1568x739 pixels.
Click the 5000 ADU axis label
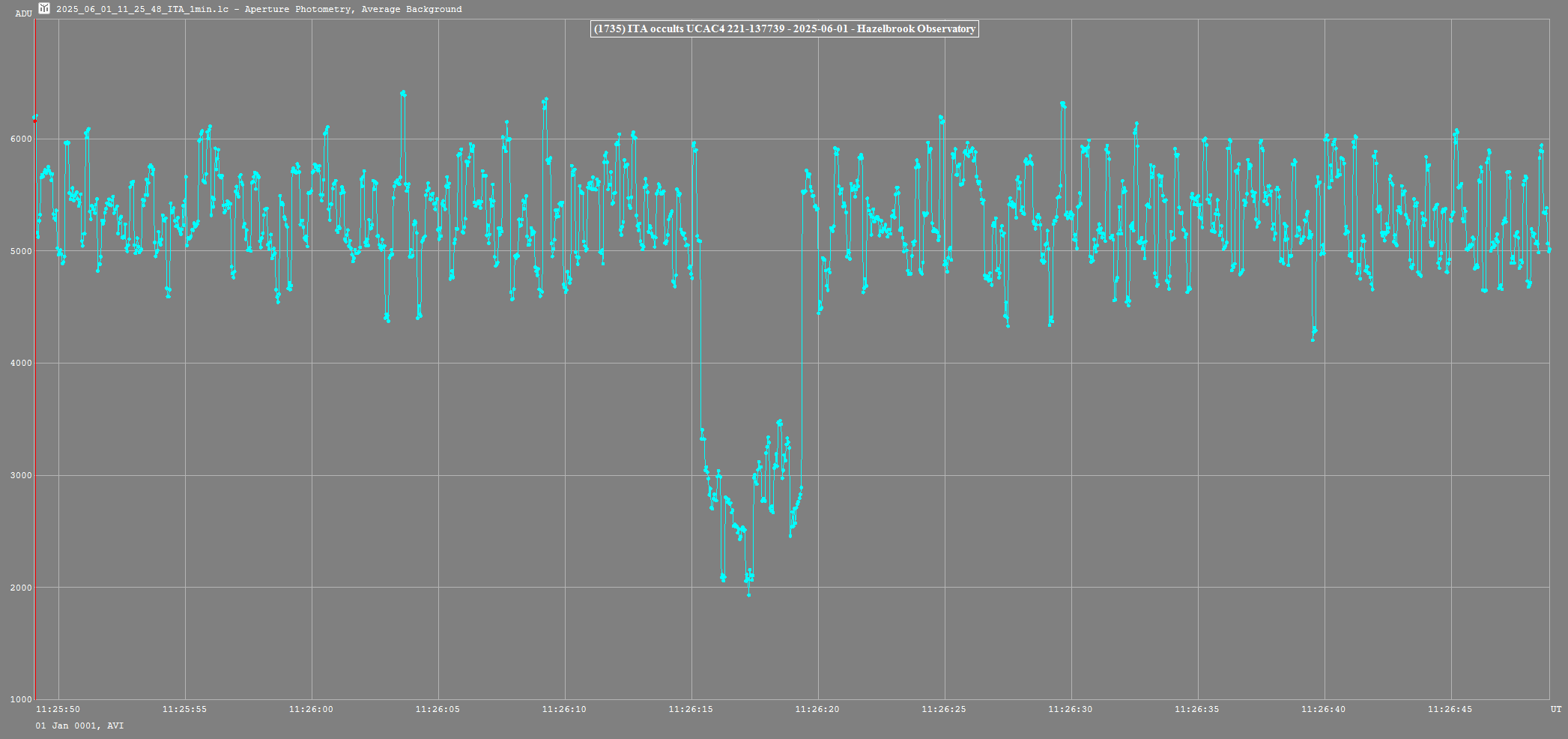[21, 252]
